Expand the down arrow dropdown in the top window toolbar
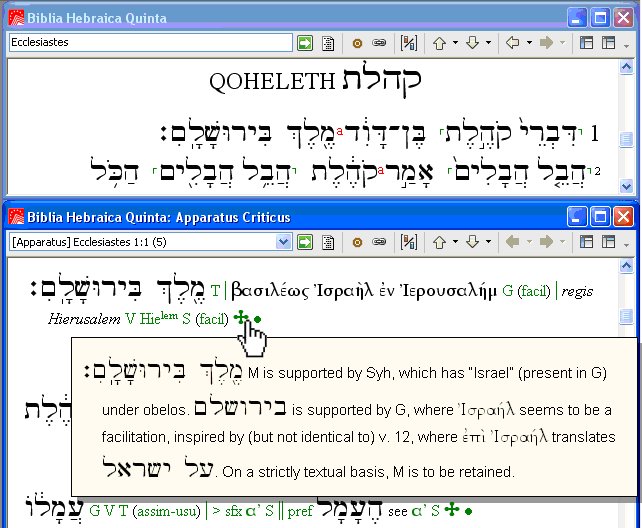 (x=488, y=43)
